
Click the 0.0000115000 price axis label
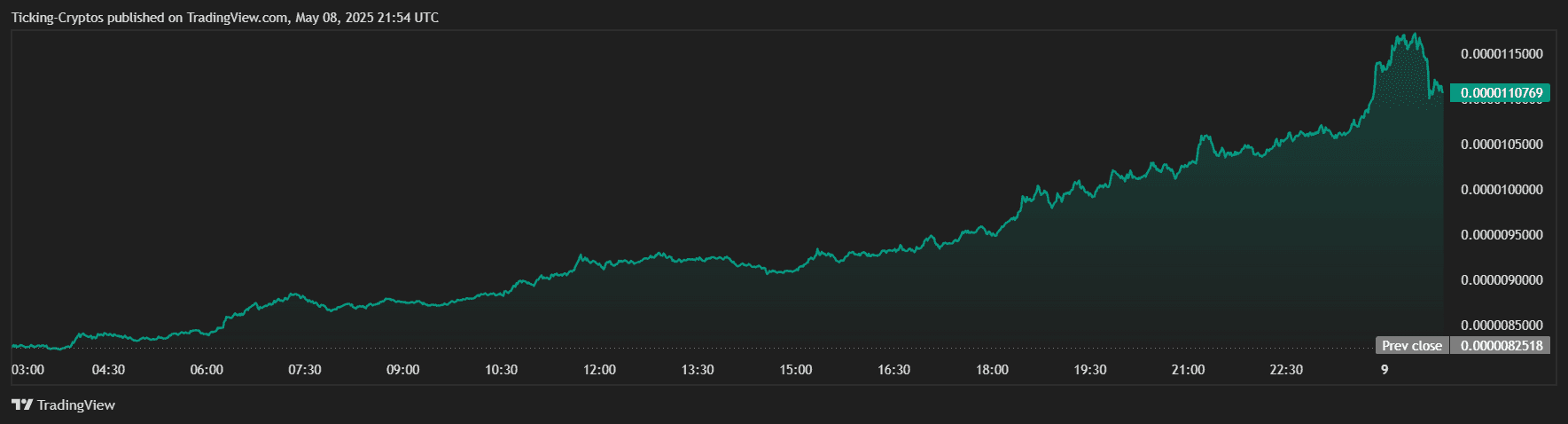click(x=1502, y=54)
